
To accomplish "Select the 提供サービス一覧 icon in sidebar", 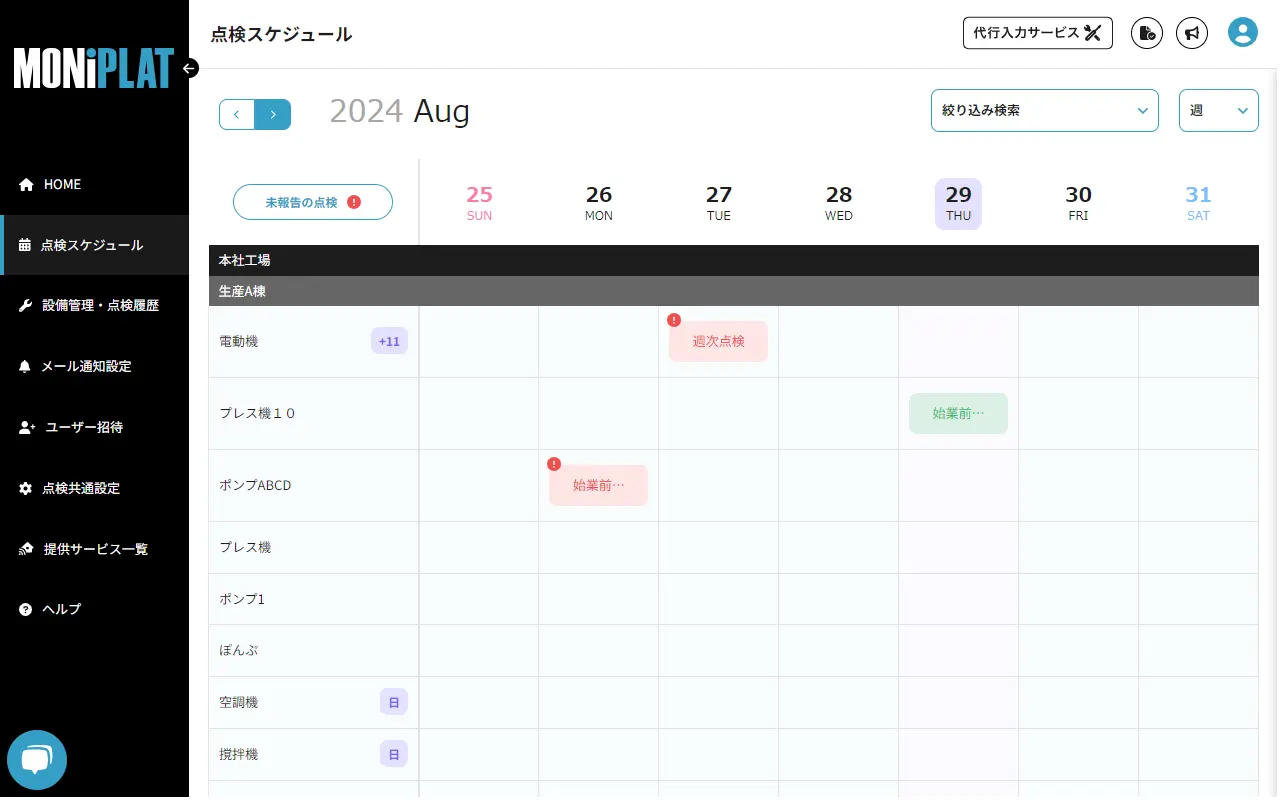I will [27, 548].
